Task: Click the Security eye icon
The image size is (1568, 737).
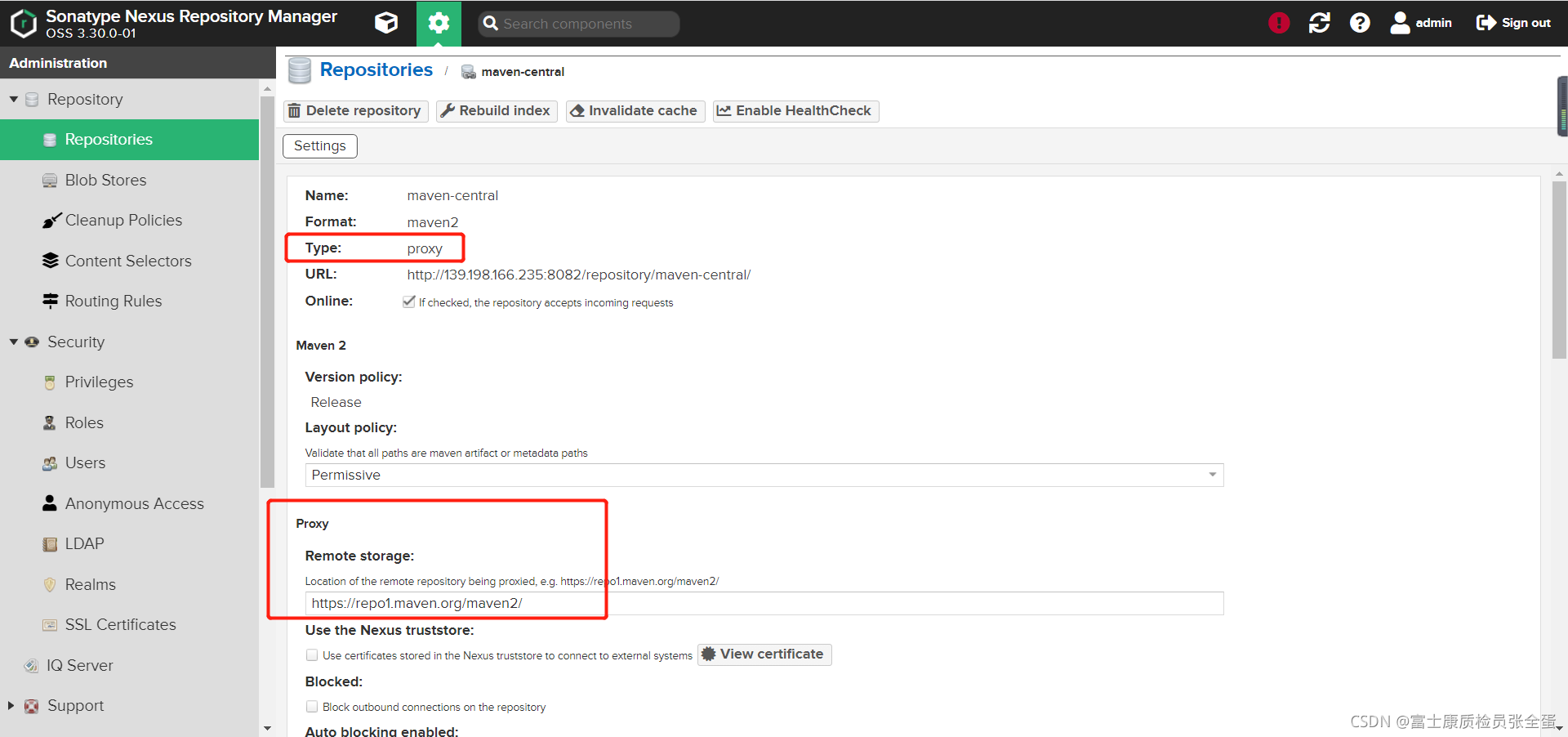Action: [32, 342]
